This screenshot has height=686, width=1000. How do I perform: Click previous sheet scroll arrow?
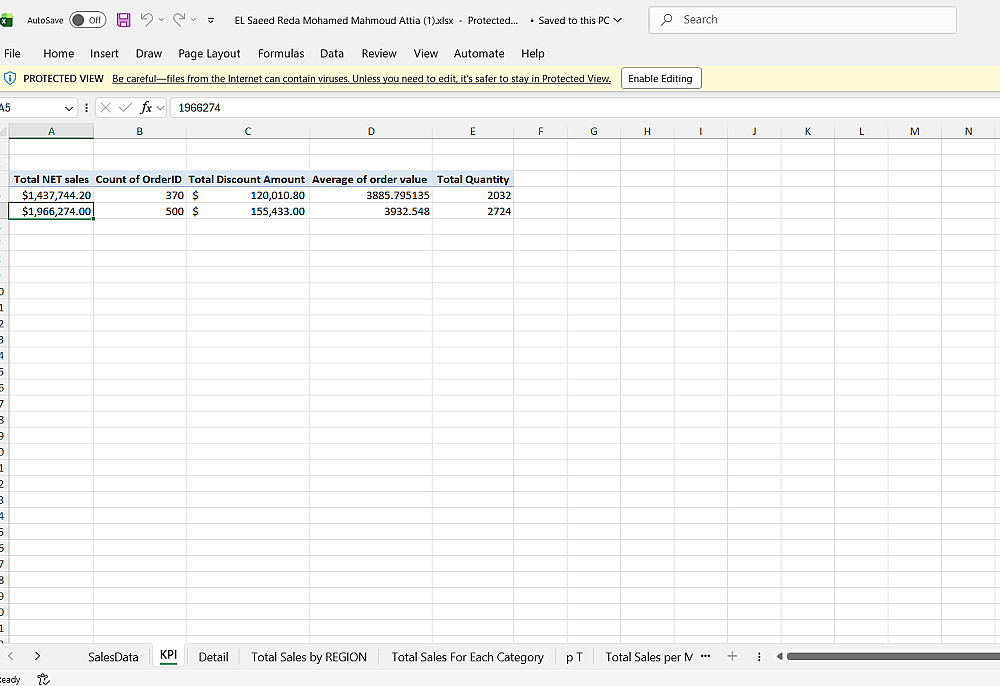(x=11, y=656)
